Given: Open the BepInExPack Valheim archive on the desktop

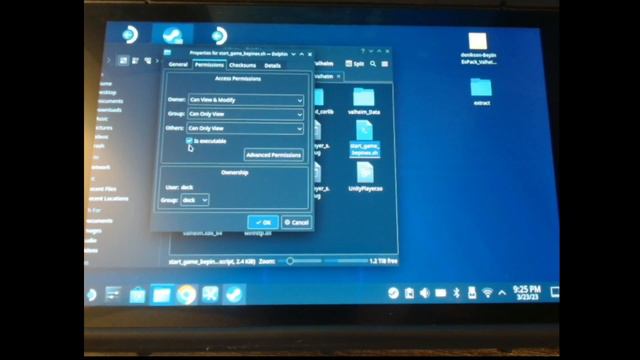Looking at the screenshot, I should click(478, 48).
